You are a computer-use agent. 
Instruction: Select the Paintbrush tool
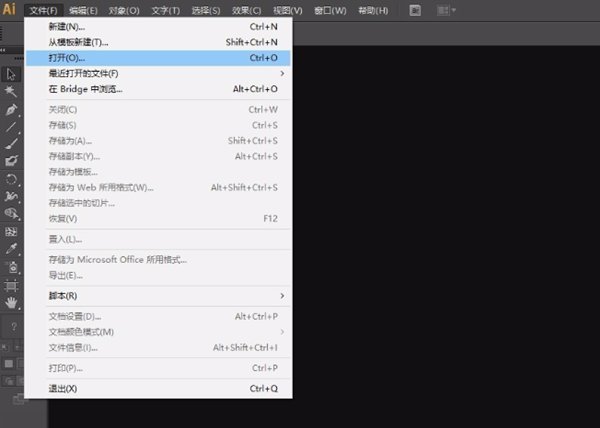coord(11,143)
